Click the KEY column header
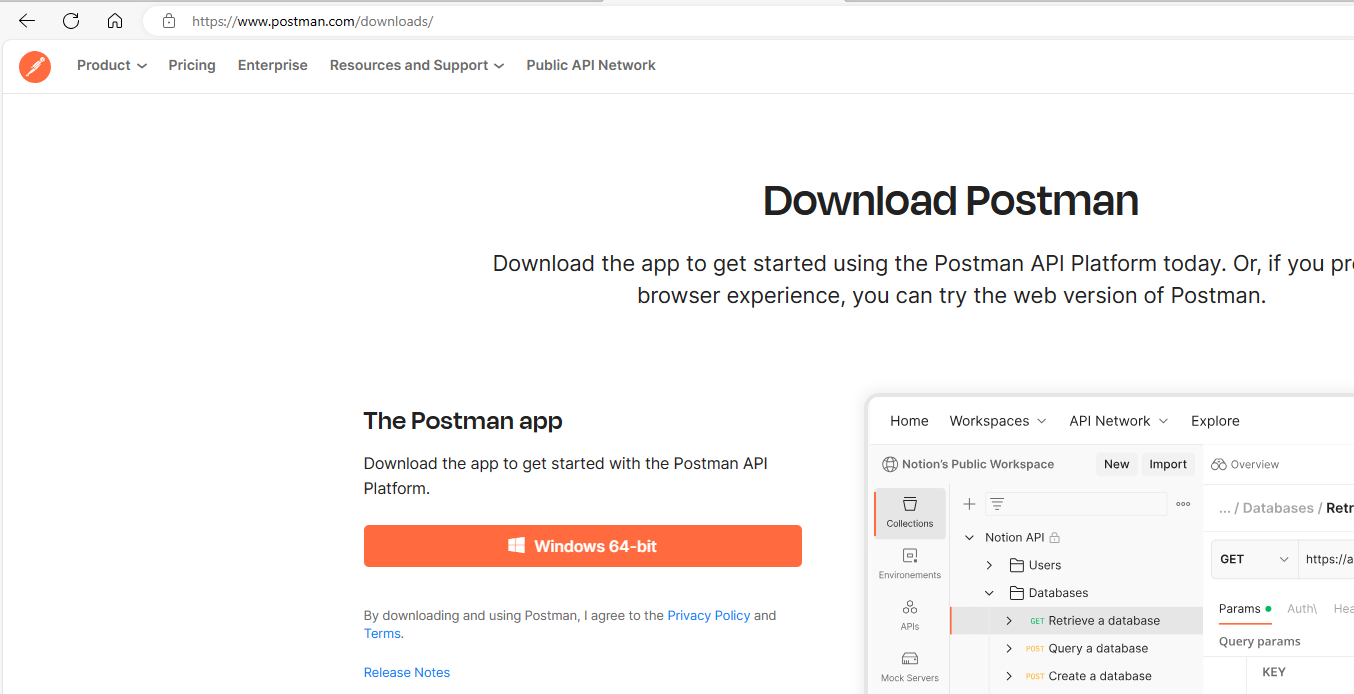The image size is (1354, 694). [1274, 672]
